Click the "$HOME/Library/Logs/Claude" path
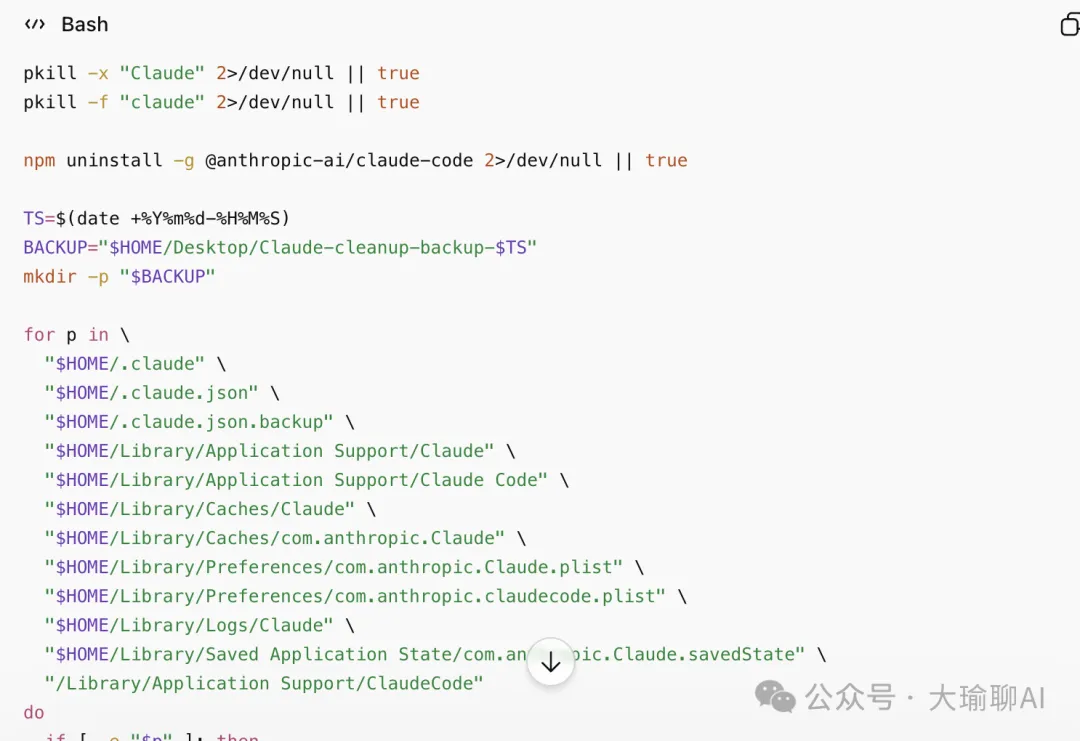 189,625
